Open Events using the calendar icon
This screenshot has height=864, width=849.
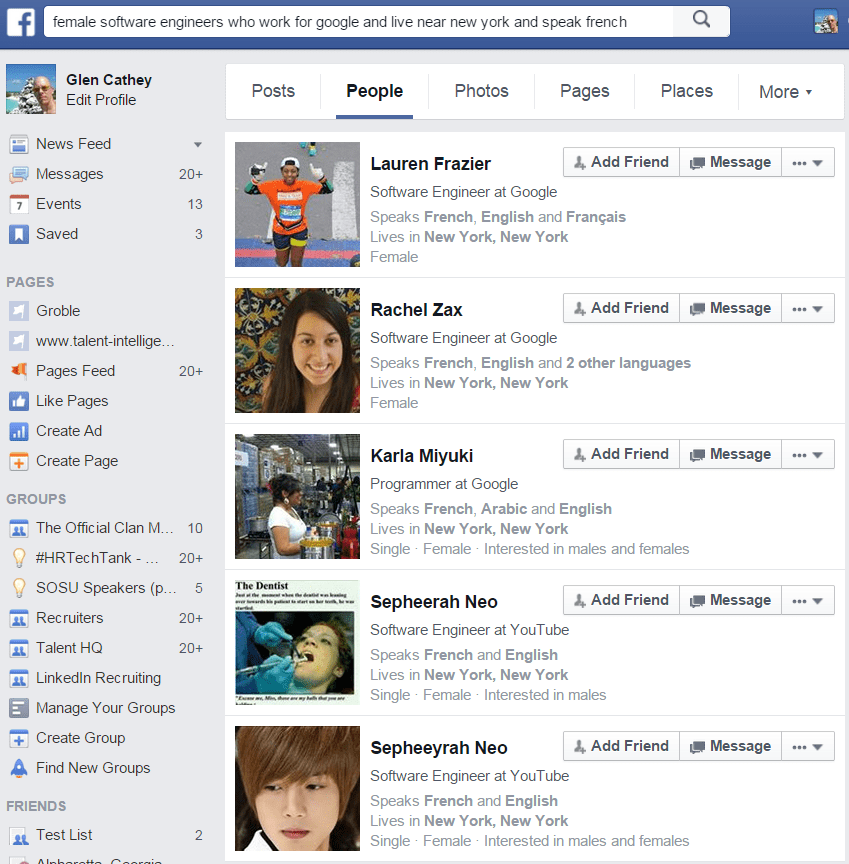click(x=18, y=203)
